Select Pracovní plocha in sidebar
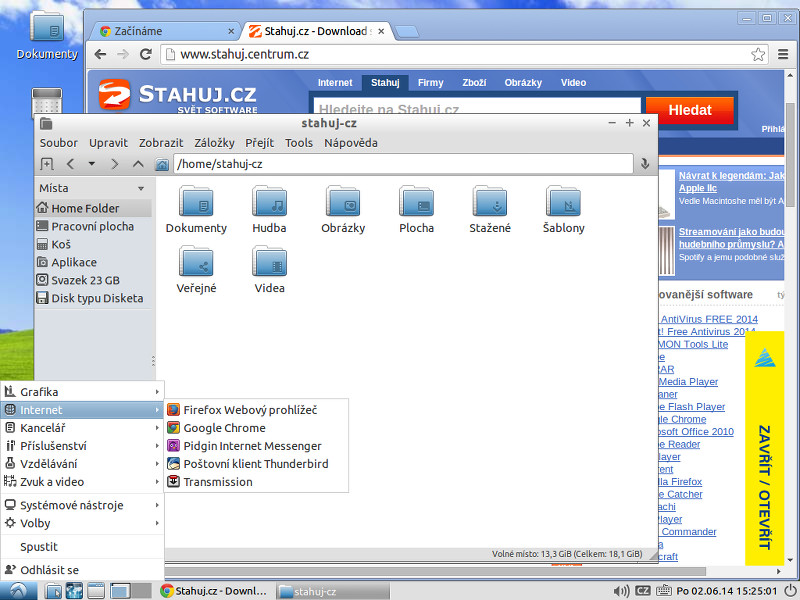The image size is (800, 600). click(93, 227)
